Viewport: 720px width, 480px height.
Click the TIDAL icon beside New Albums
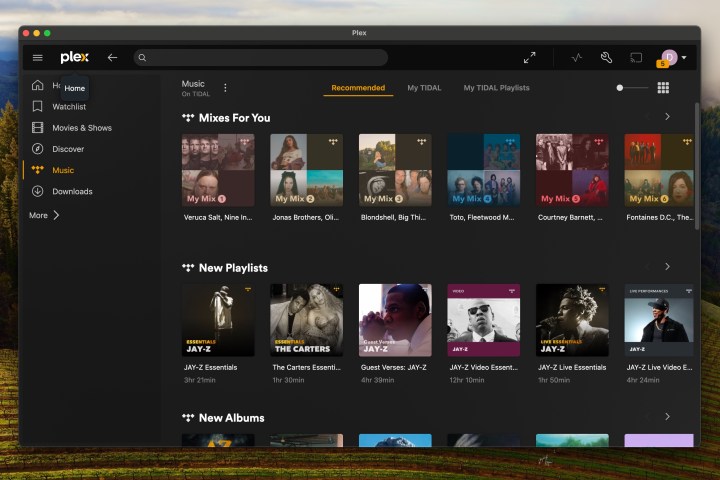coord(188,418)
